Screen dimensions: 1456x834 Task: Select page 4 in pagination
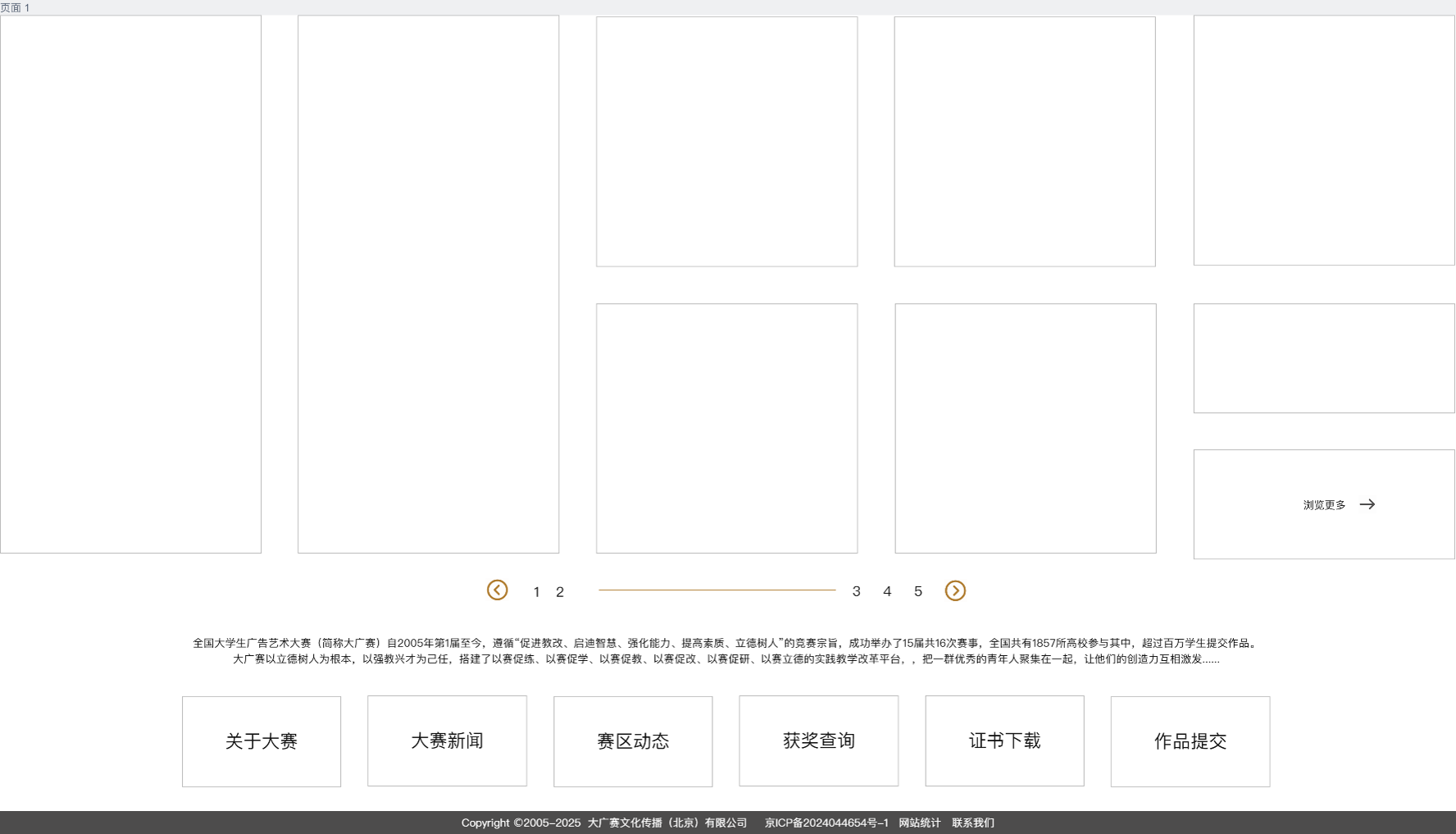[887, 591]
